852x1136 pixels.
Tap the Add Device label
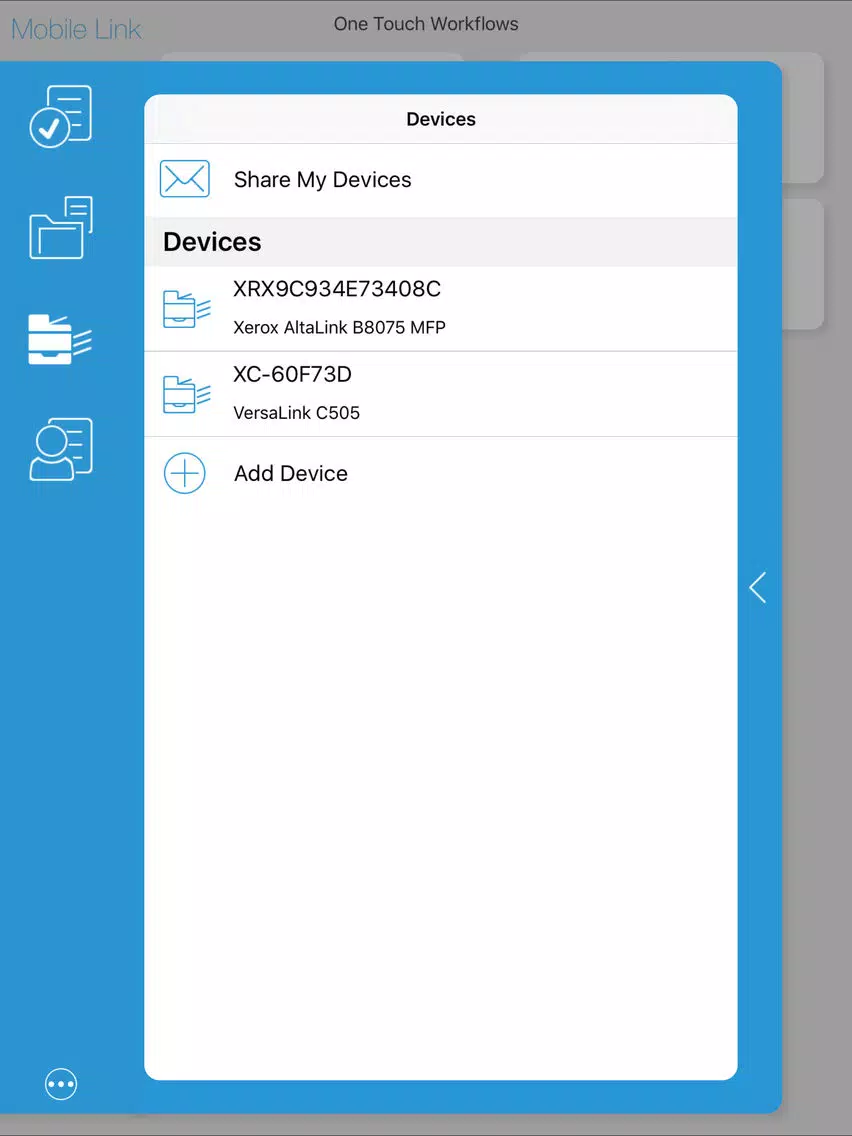(x=291, y=473)
